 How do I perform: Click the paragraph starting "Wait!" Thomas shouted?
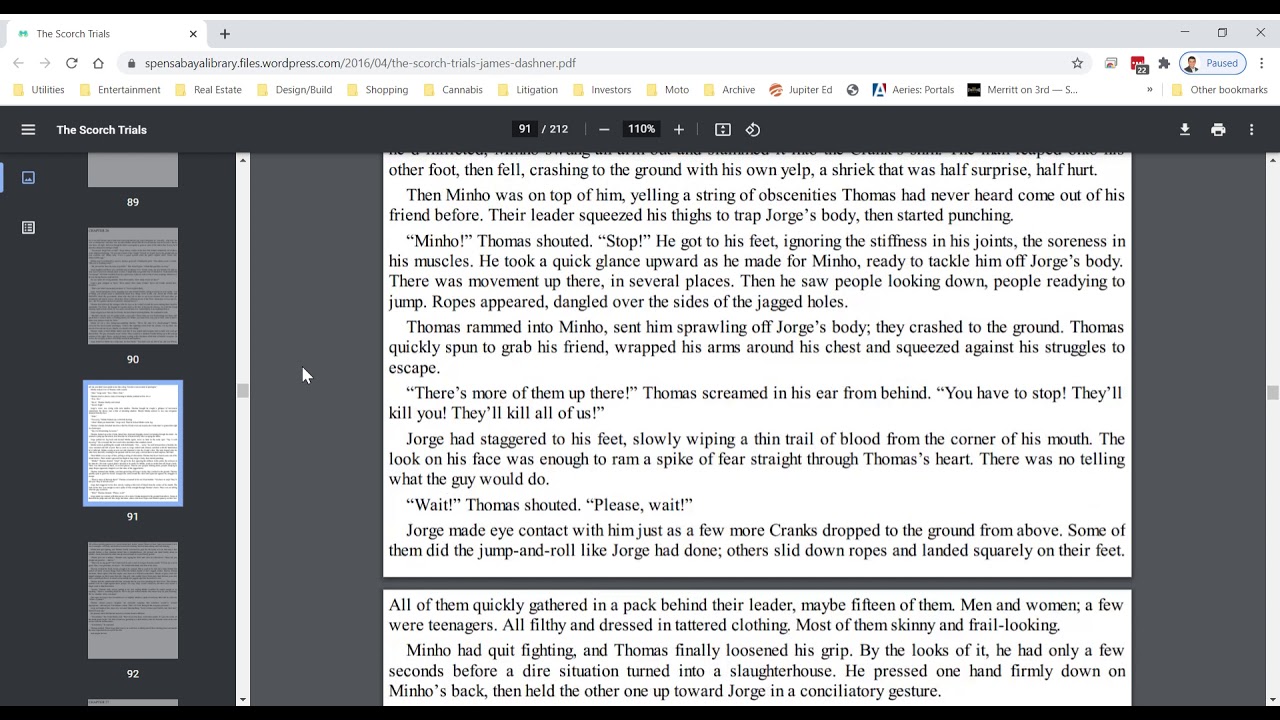[549, 505]
